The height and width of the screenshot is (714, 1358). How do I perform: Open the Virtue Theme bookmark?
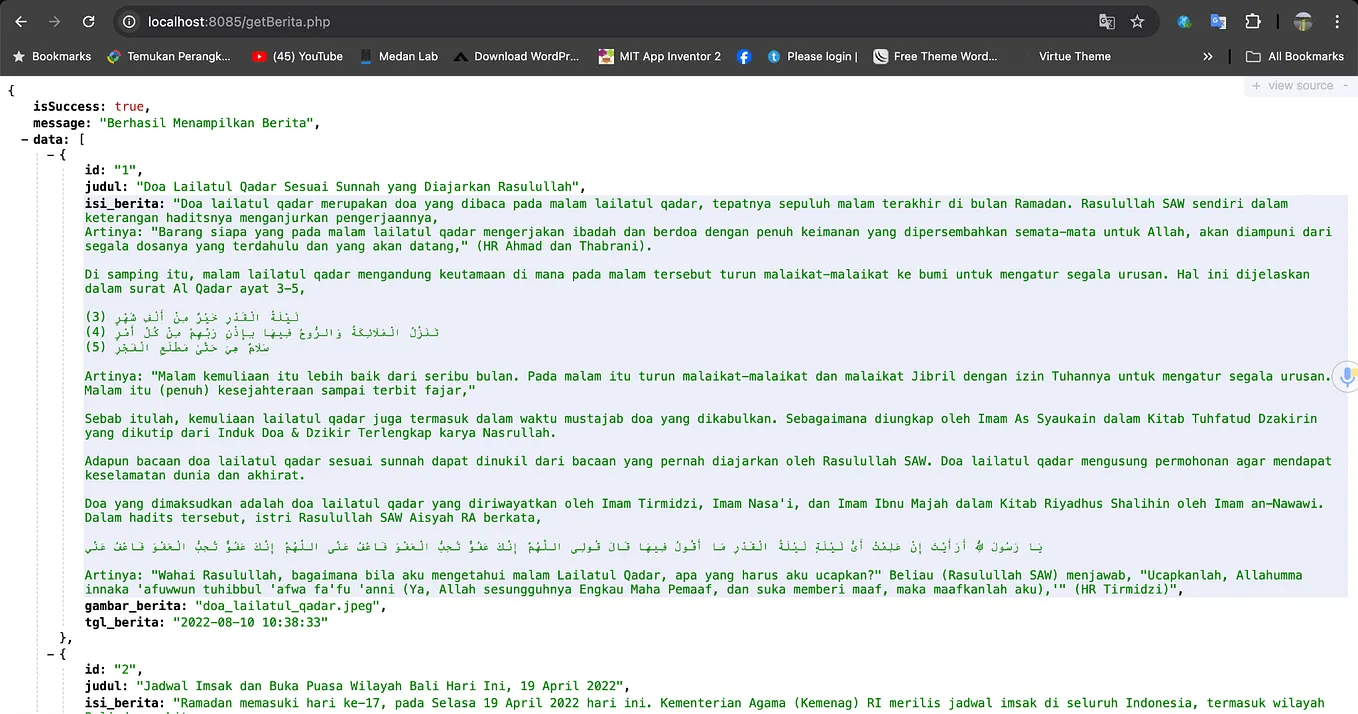pos(1074,56)
